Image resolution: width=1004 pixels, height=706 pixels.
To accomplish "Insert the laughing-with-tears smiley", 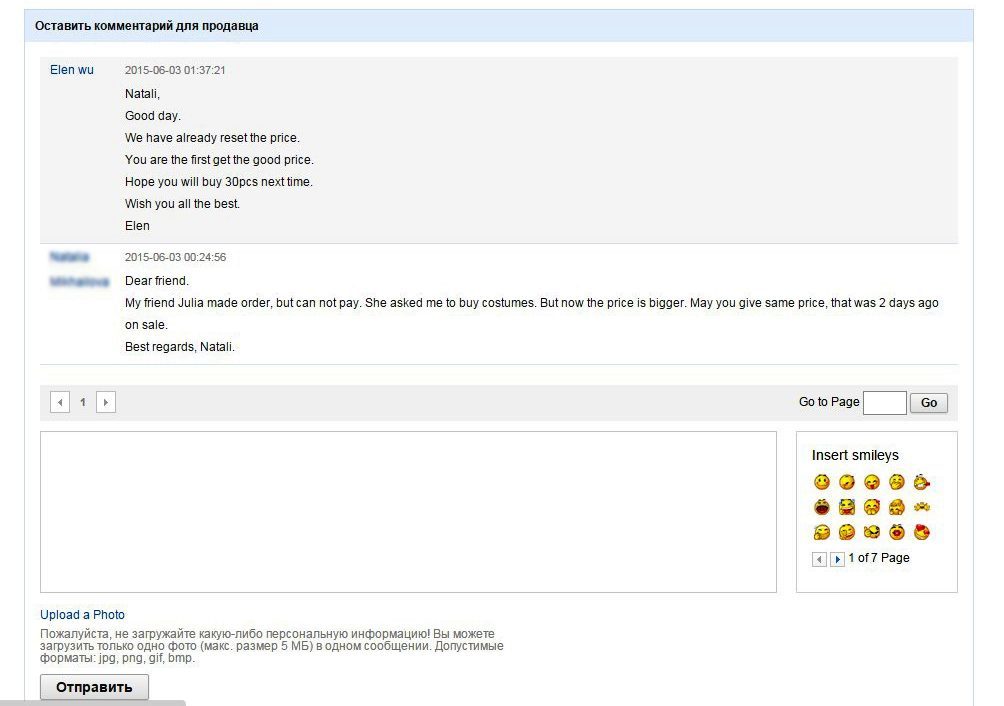I will point(847,507).
